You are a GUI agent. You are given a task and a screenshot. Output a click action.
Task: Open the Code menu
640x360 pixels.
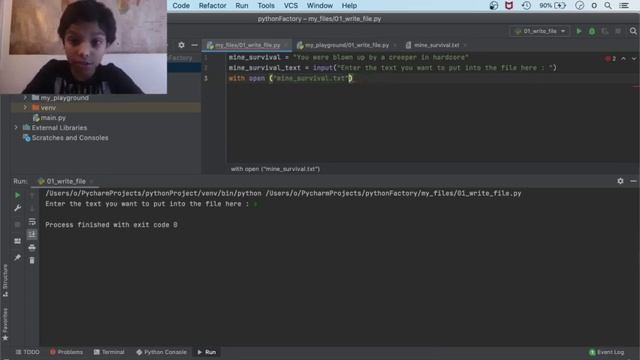coord(181,5)
